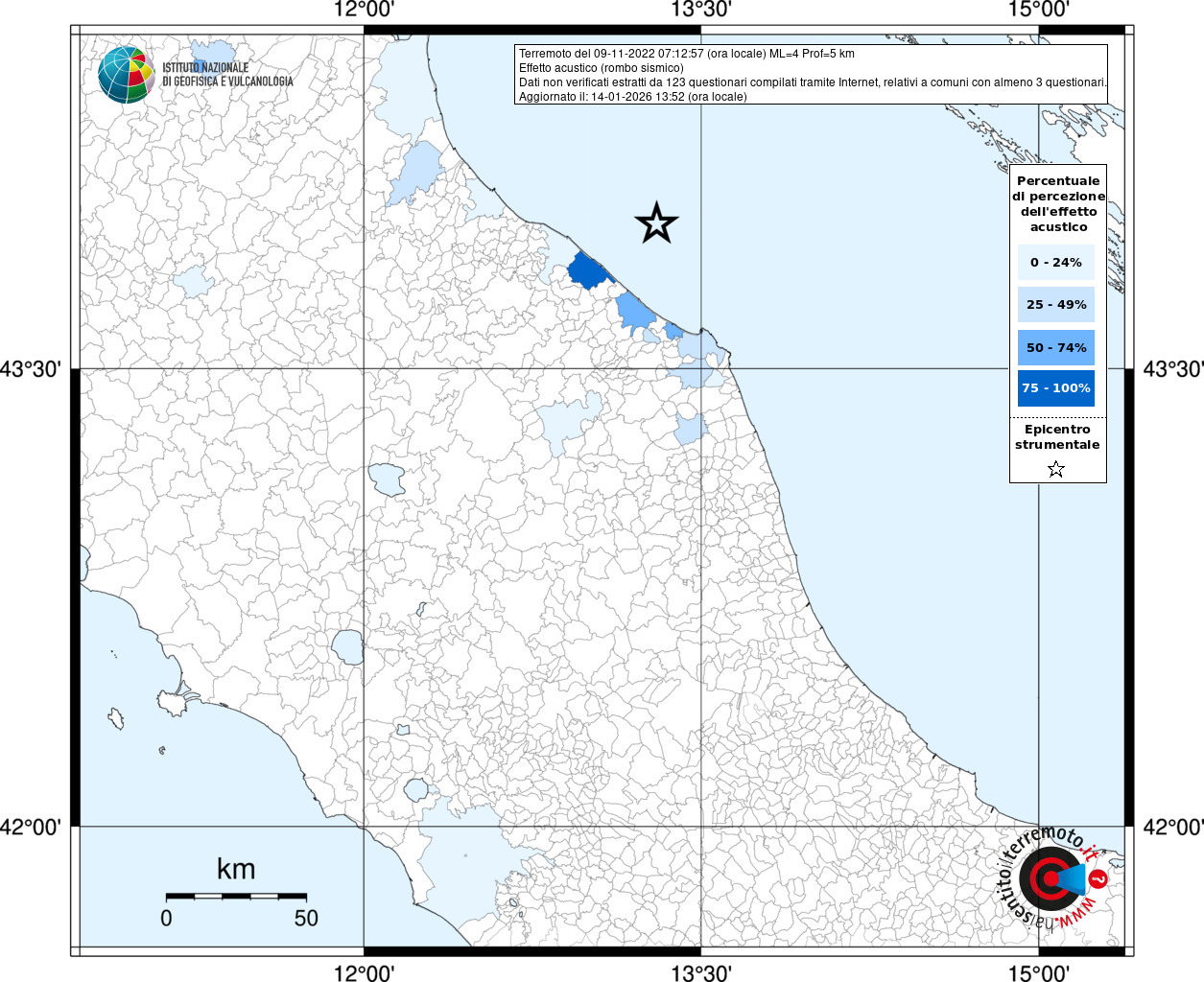Select the 25 - 49% legend swatch
The height and width of the screenshot is (982, 1204).
click(1055, 305)
